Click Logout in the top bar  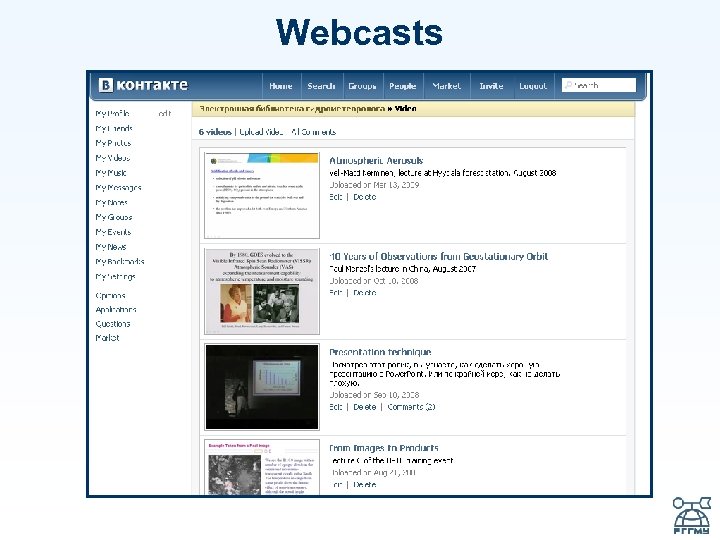point(533,86)
